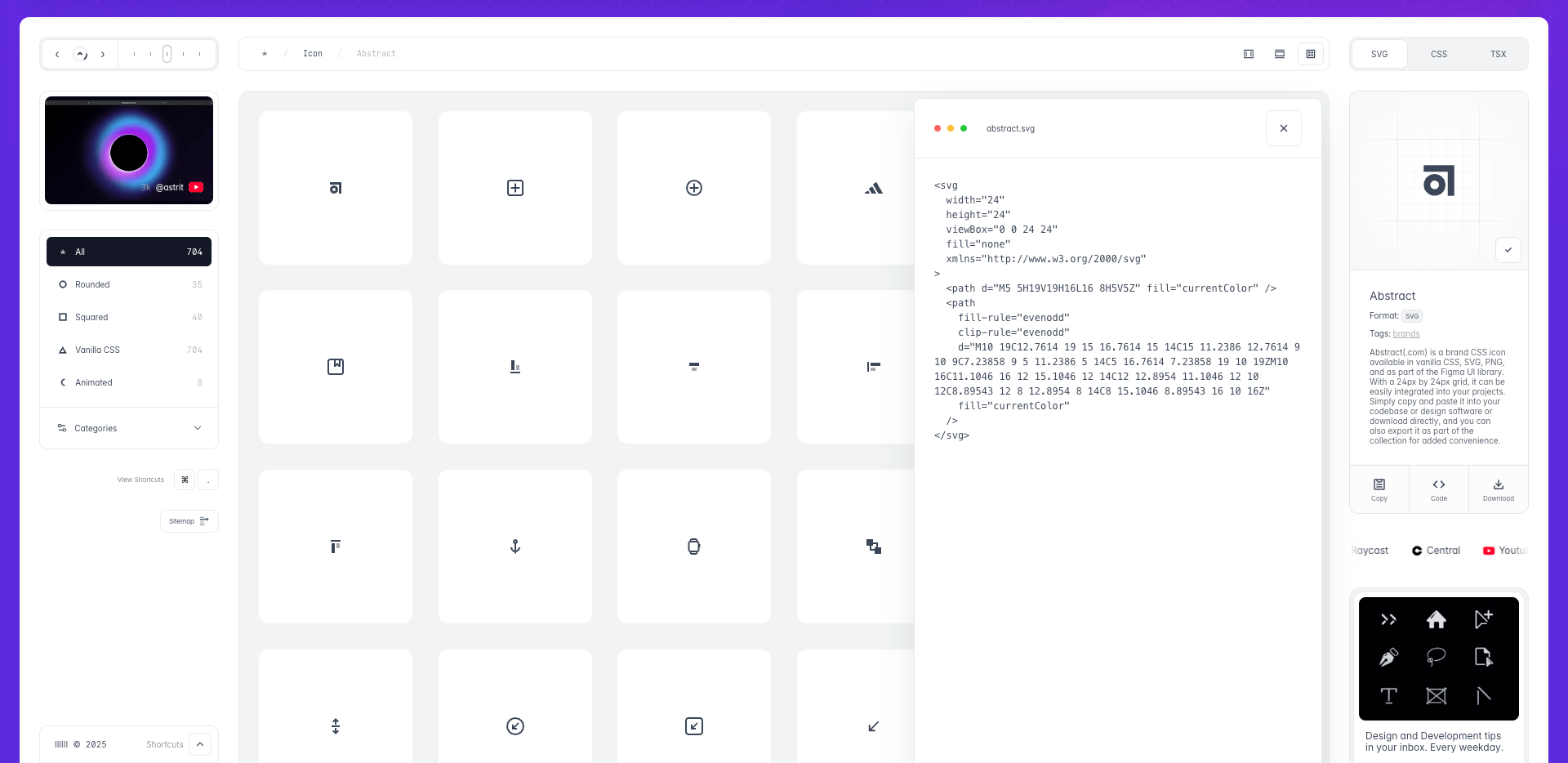Open the @astrit YouTube video thumbnail
Viewport: 1568px width, 763px height.
pos(129,150)
